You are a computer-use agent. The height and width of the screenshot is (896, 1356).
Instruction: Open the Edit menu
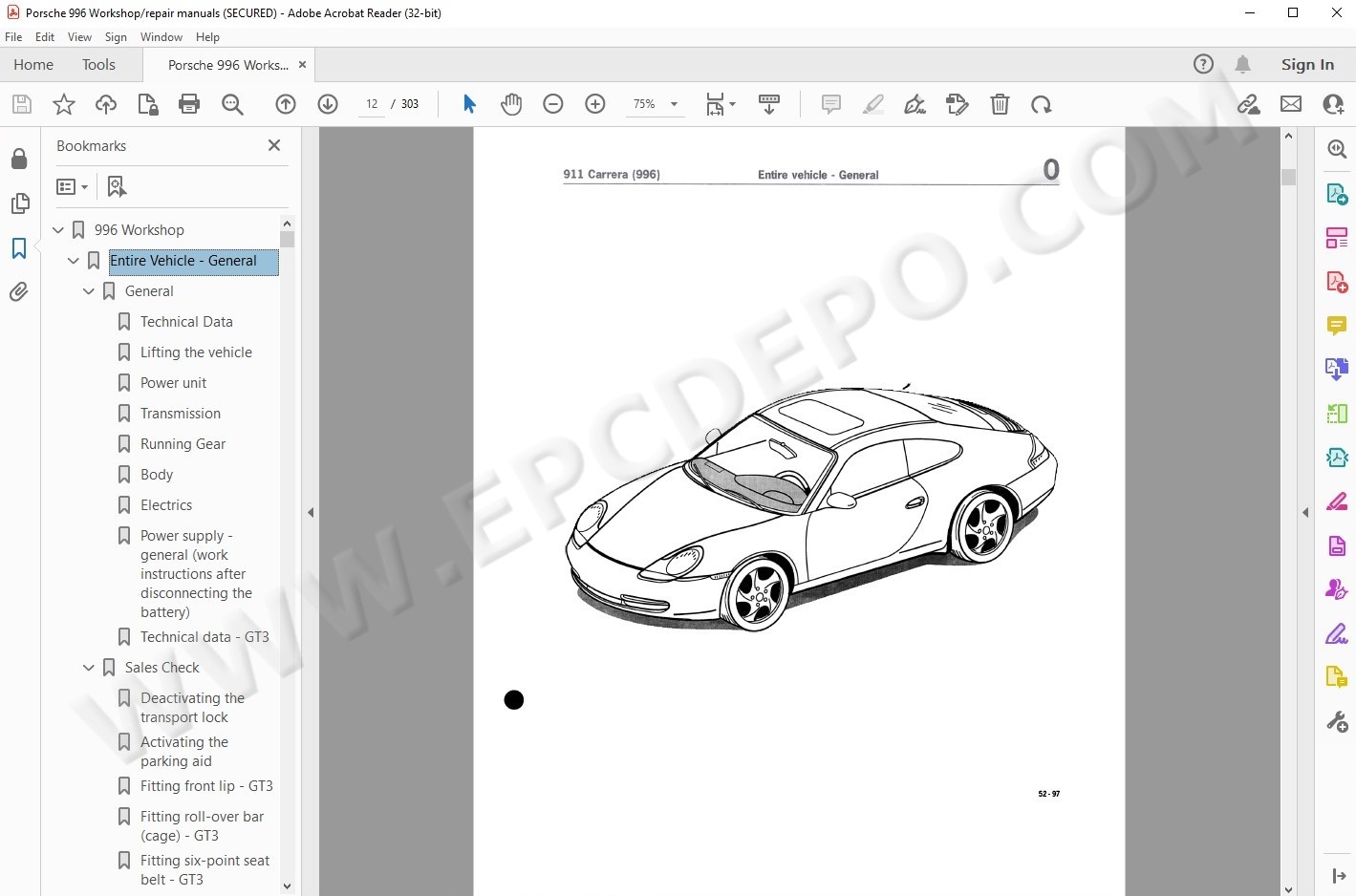click(x=45, y=37)
